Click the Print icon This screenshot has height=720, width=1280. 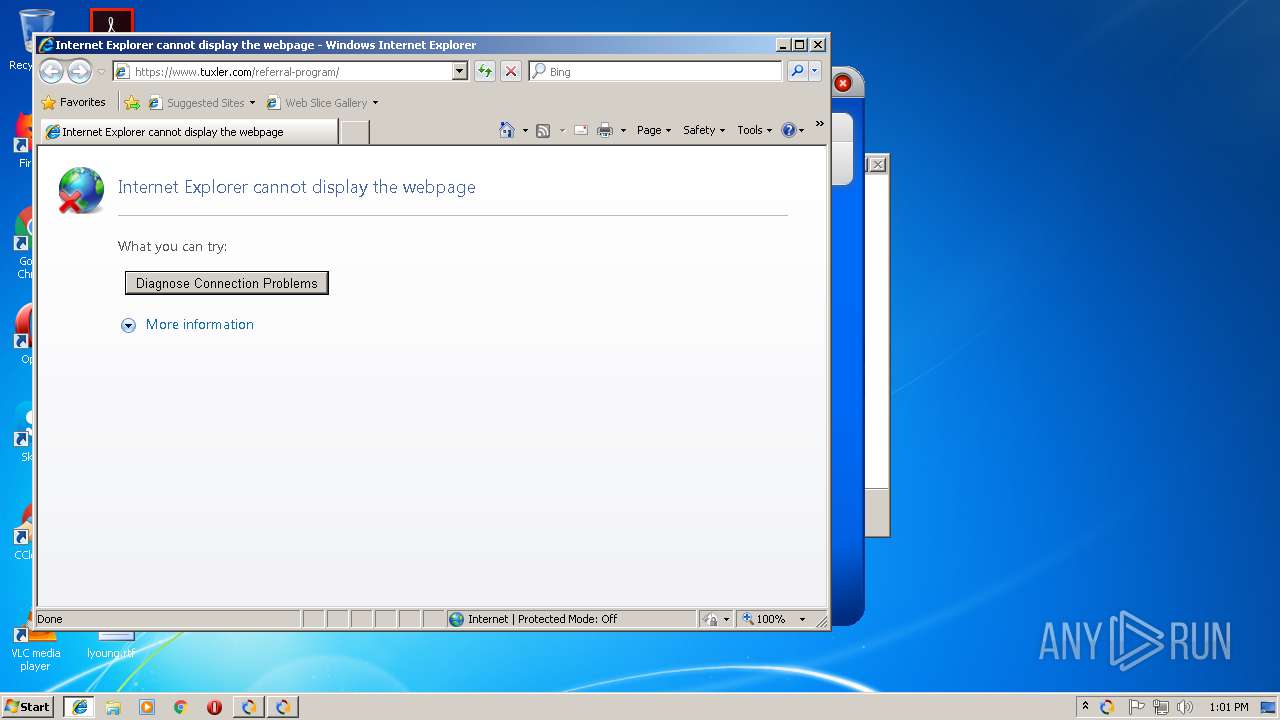605,130
